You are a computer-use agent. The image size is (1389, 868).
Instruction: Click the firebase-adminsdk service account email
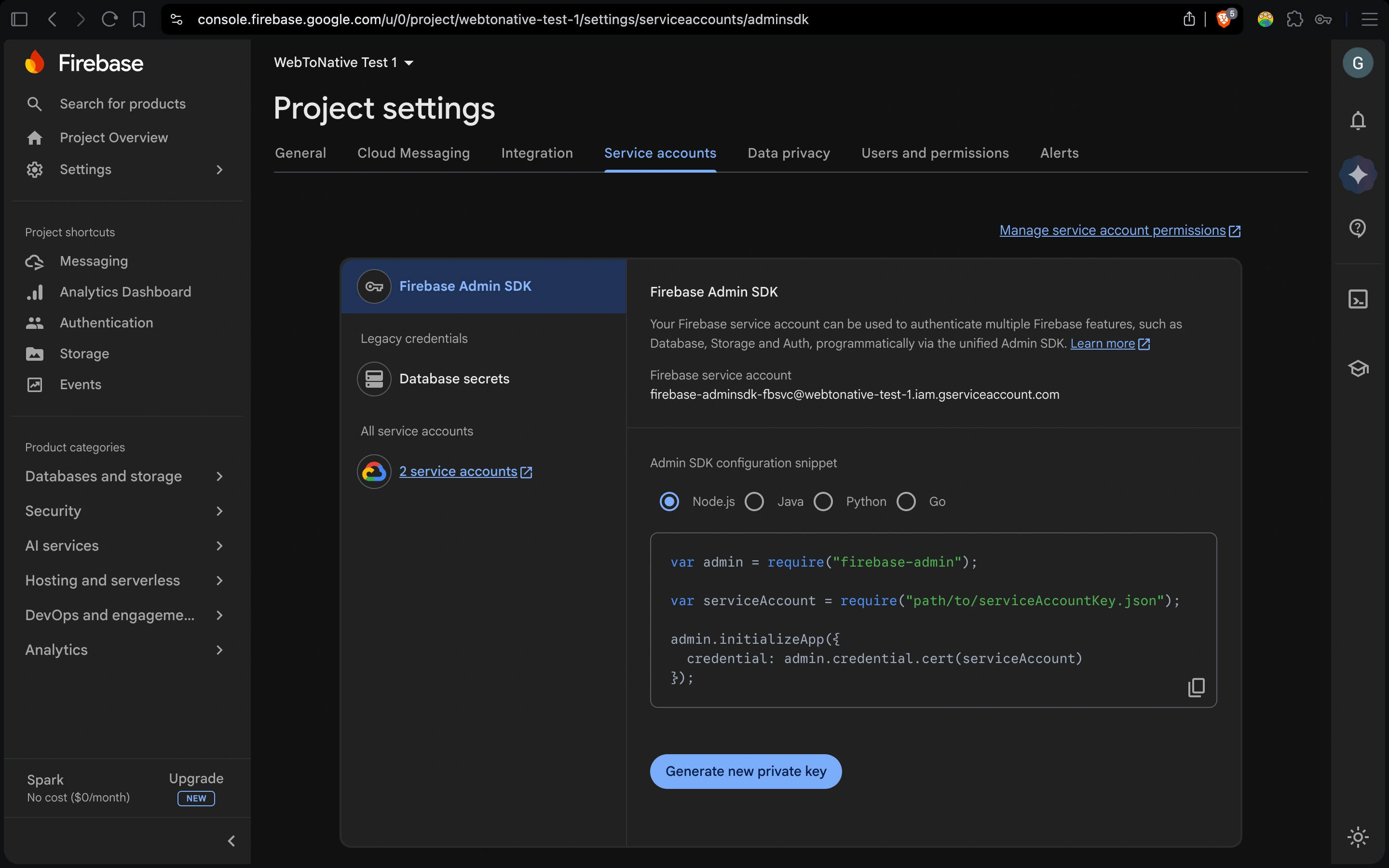click(855, 395)
